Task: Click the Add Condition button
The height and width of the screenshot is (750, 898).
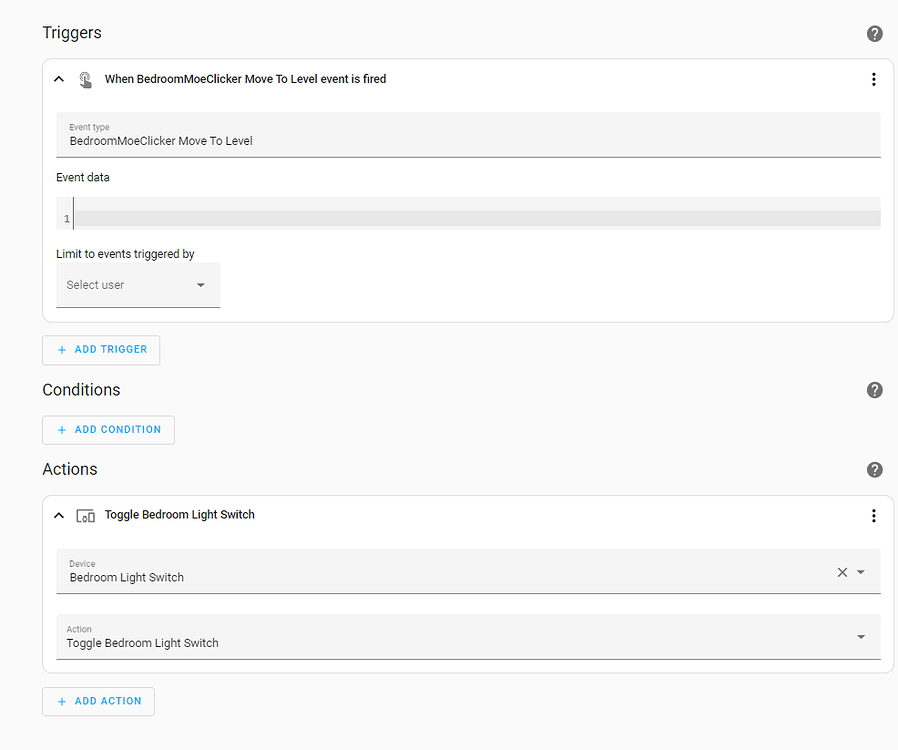Action: click(x=108, y=430)
